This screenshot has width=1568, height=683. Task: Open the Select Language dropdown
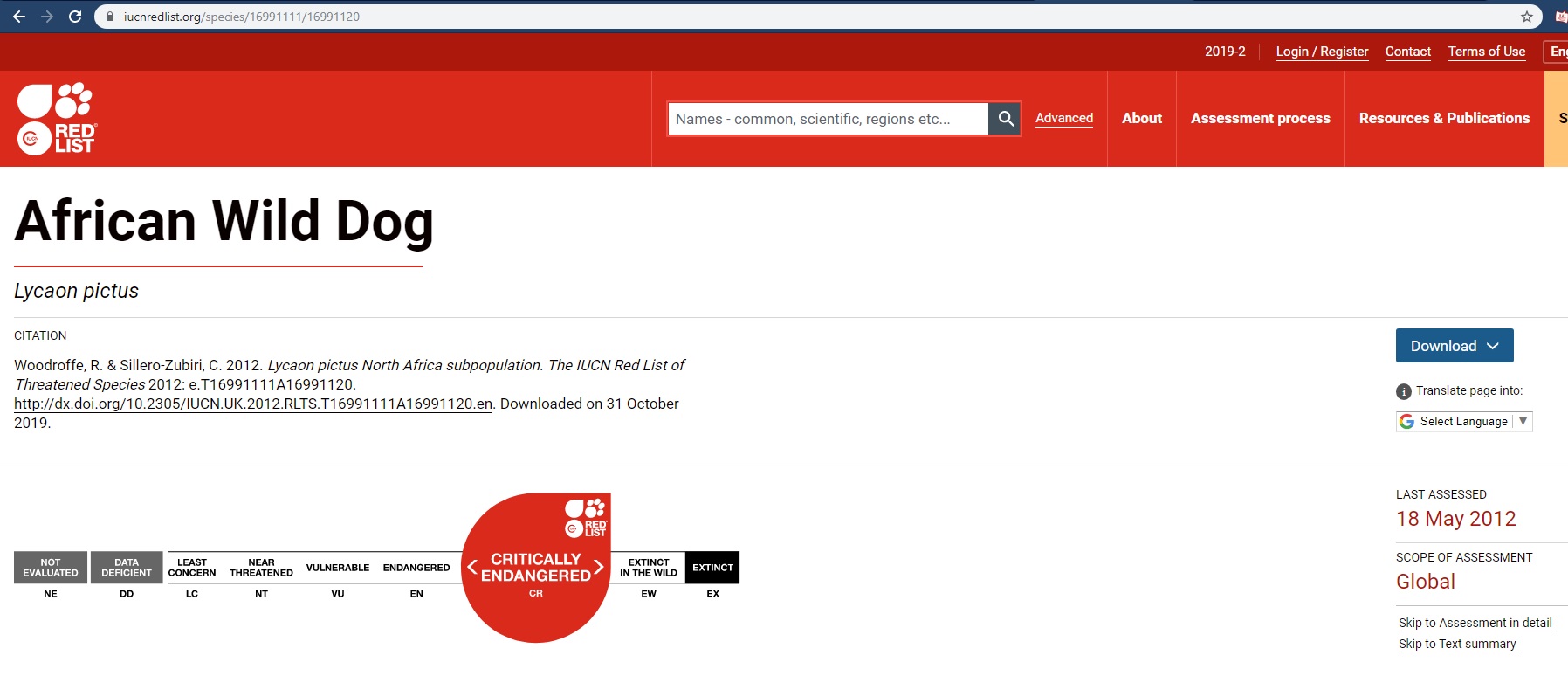click(1464, 422)
